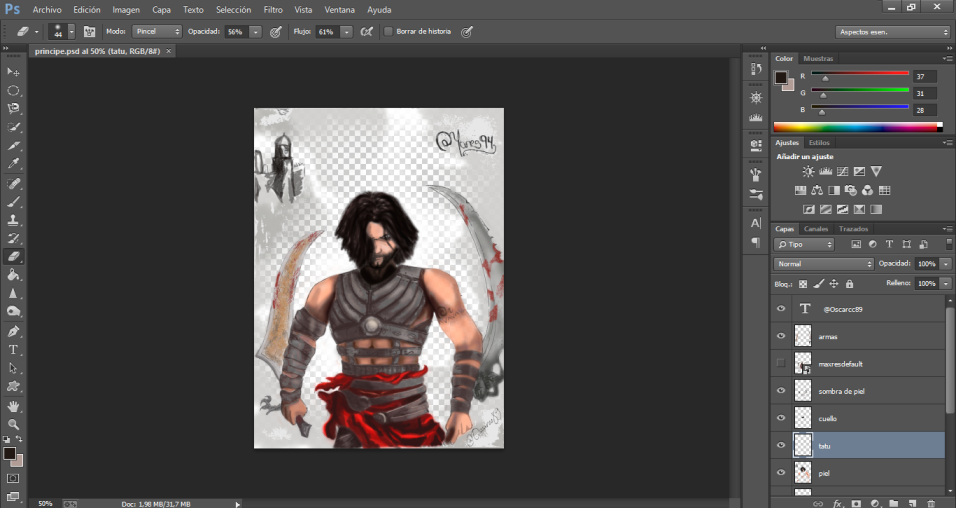Click the lock all layer icon

tap(849, 284)
